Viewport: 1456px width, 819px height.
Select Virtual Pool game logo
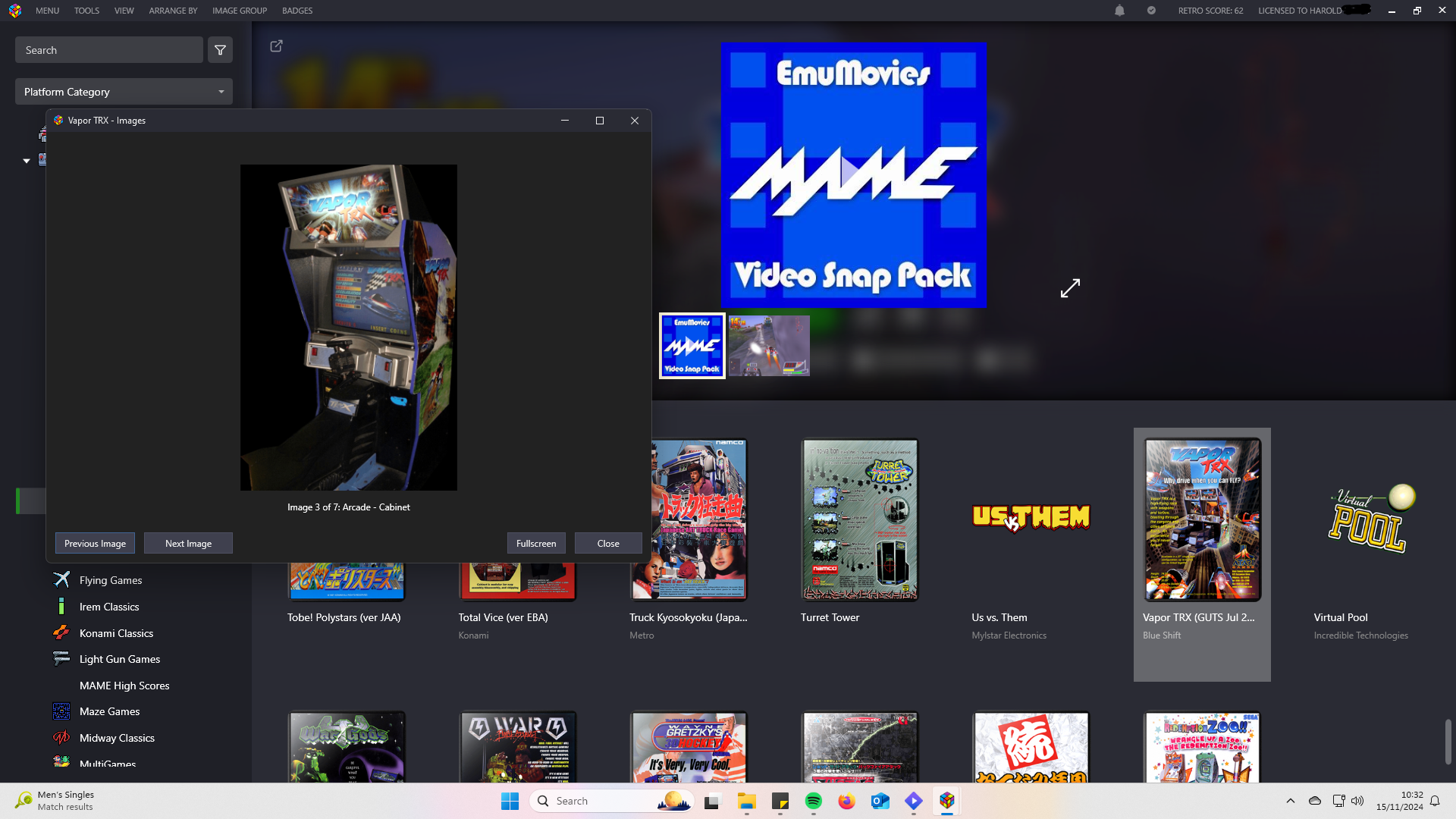[x=1373, y=519]
